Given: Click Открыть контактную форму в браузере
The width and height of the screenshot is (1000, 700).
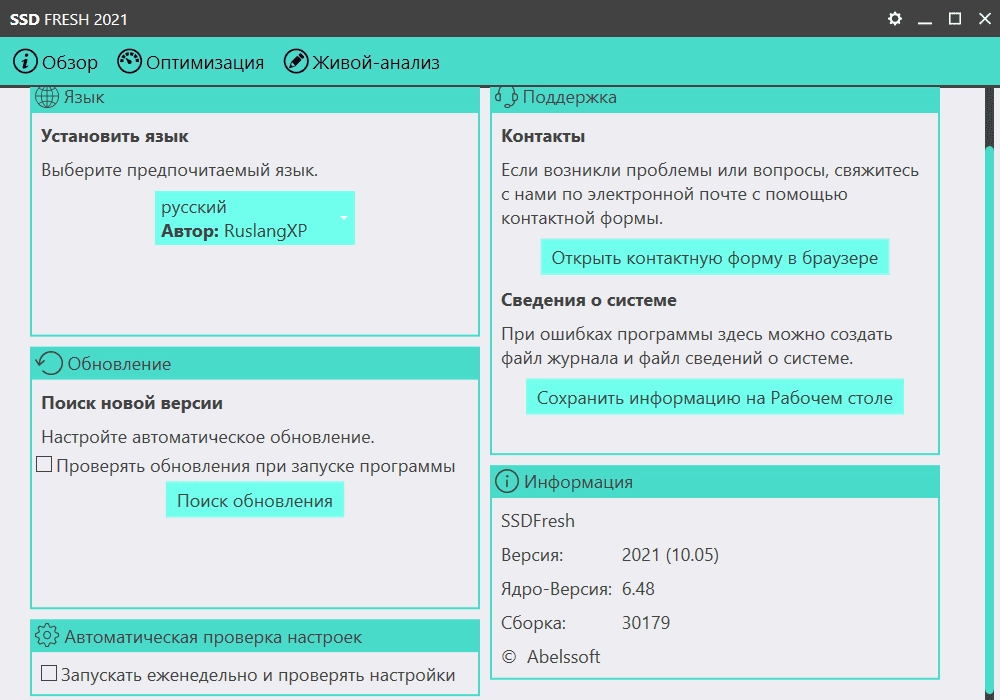Looking at the screenshot, I should click(x=714, y=258).
